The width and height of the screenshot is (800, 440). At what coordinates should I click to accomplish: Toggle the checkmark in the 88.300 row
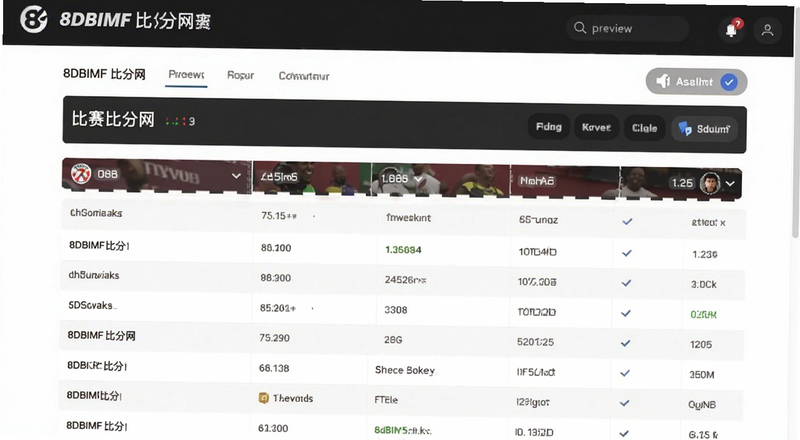point(626,283)
